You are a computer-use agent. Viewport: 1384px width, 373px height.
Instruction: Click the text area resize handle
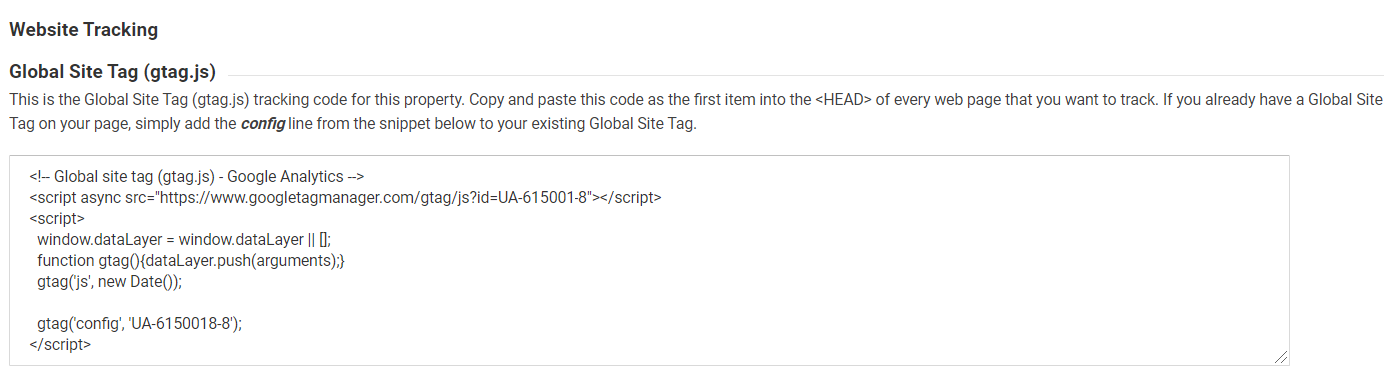tap(1281, 356)
